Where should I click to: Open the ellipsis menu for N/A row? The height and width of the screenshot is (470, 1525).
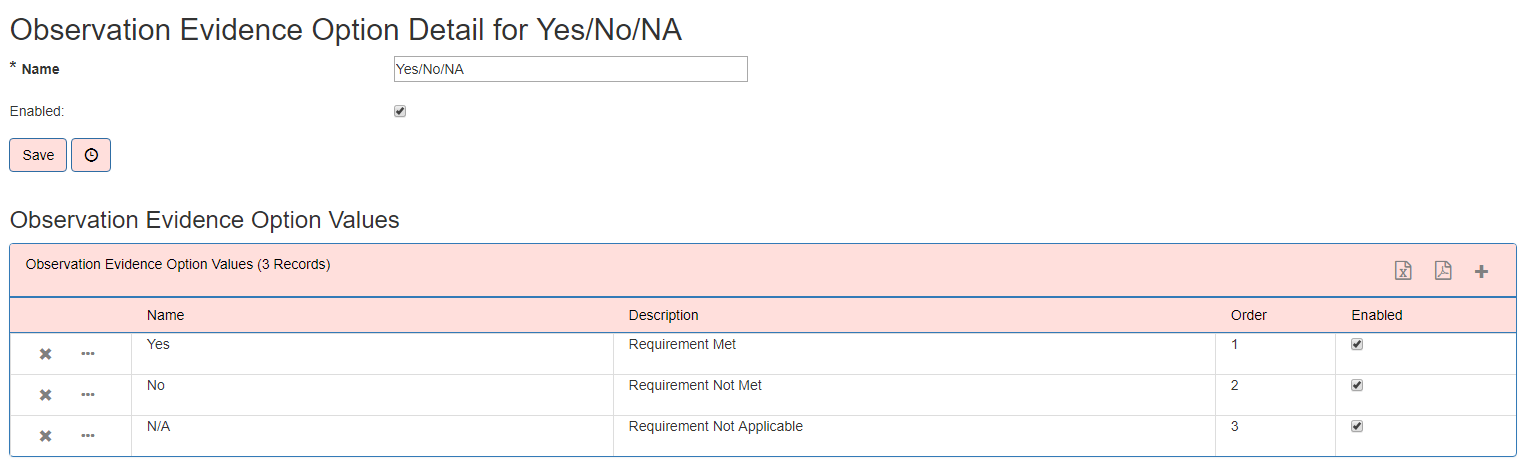pyautogui.click(x=88, y=436)
